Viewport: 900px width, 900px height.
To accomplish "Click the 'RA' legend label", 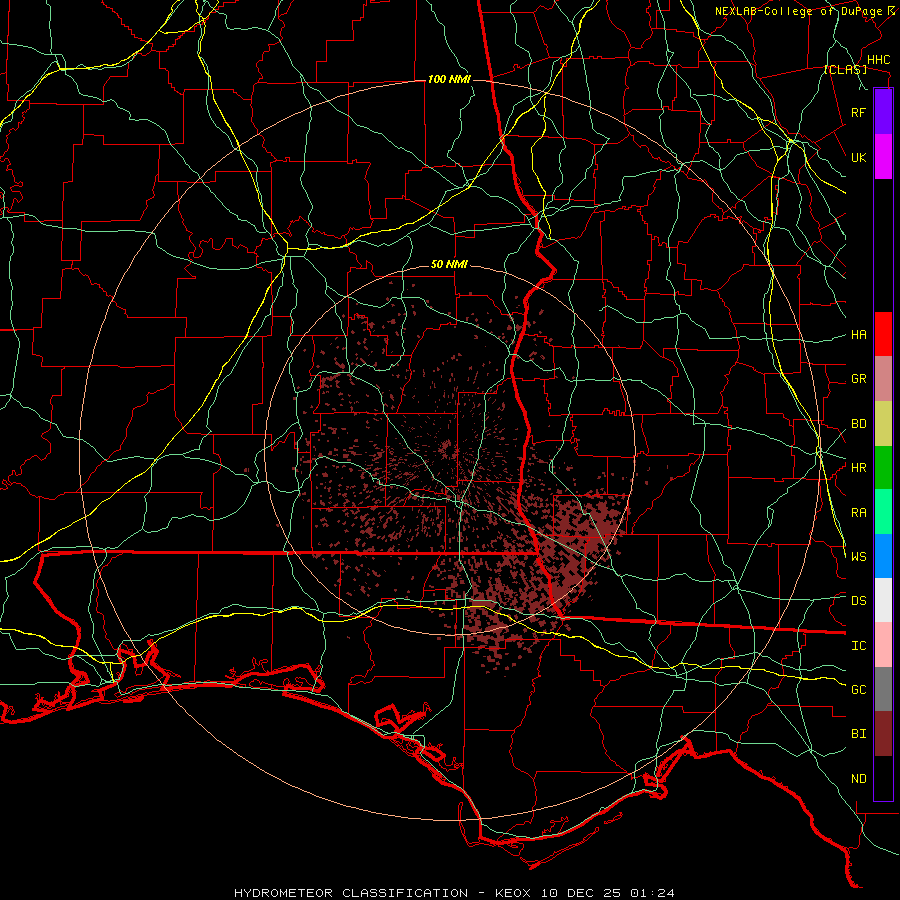I will [x=858, y=513].
